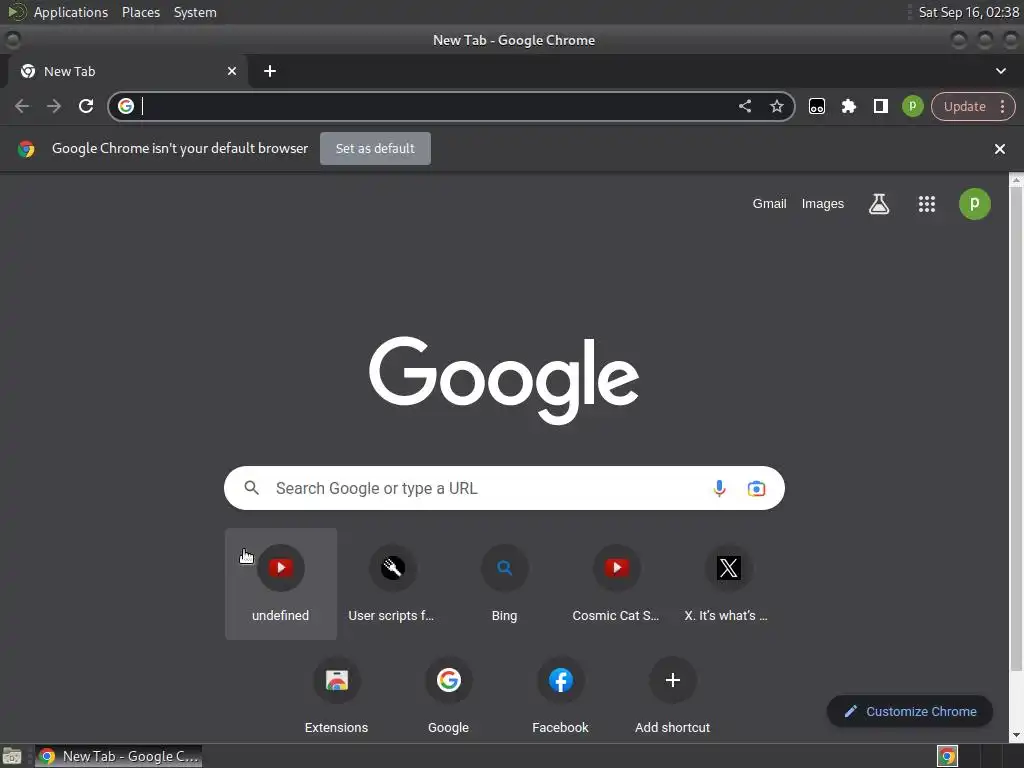Viewport: 1024px width, 768px height.
Task: Expand the tab search chevron
Action: point(1000,71)
